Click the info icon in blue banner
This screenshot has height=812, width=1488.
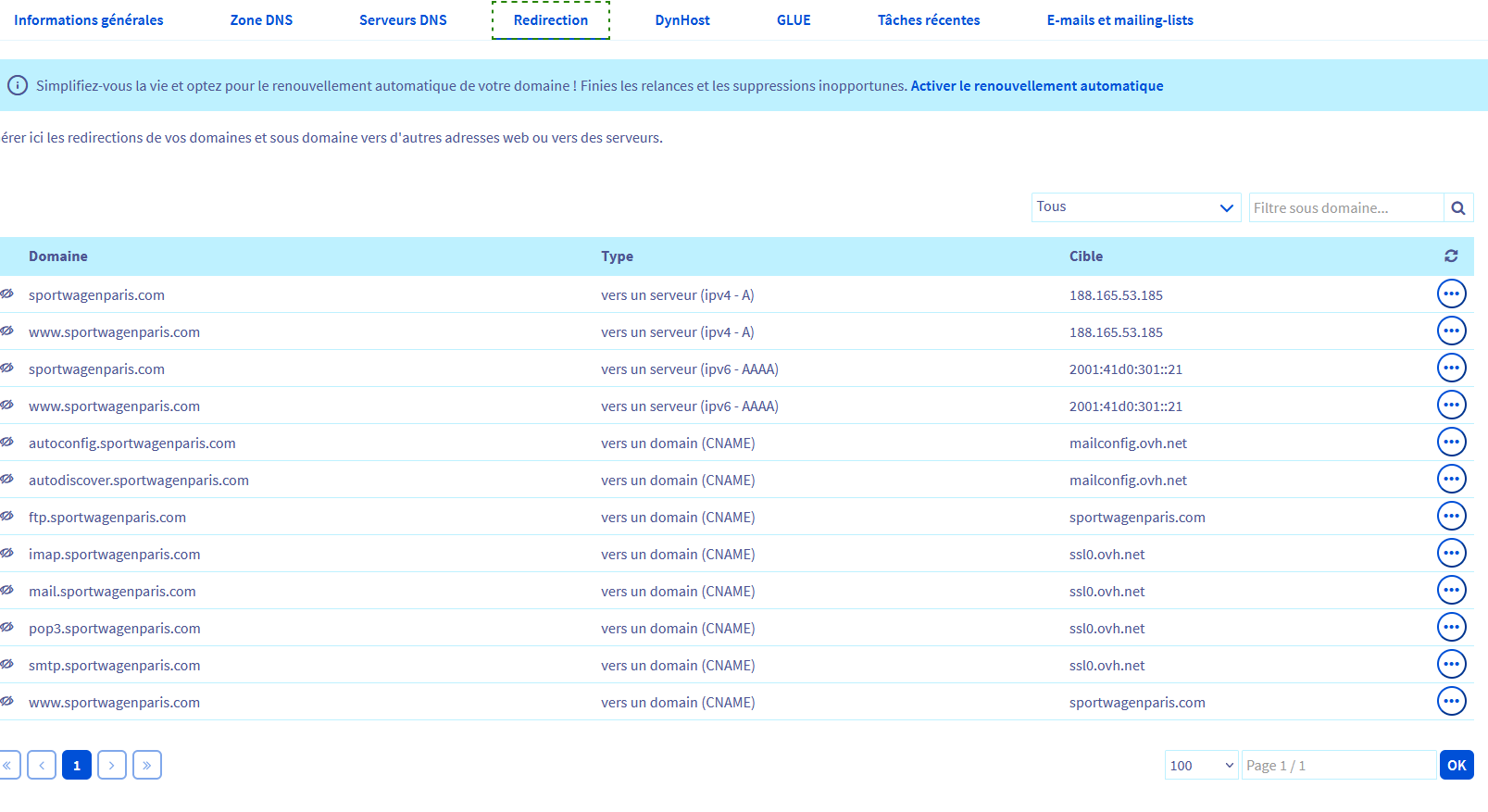[18, 86]
